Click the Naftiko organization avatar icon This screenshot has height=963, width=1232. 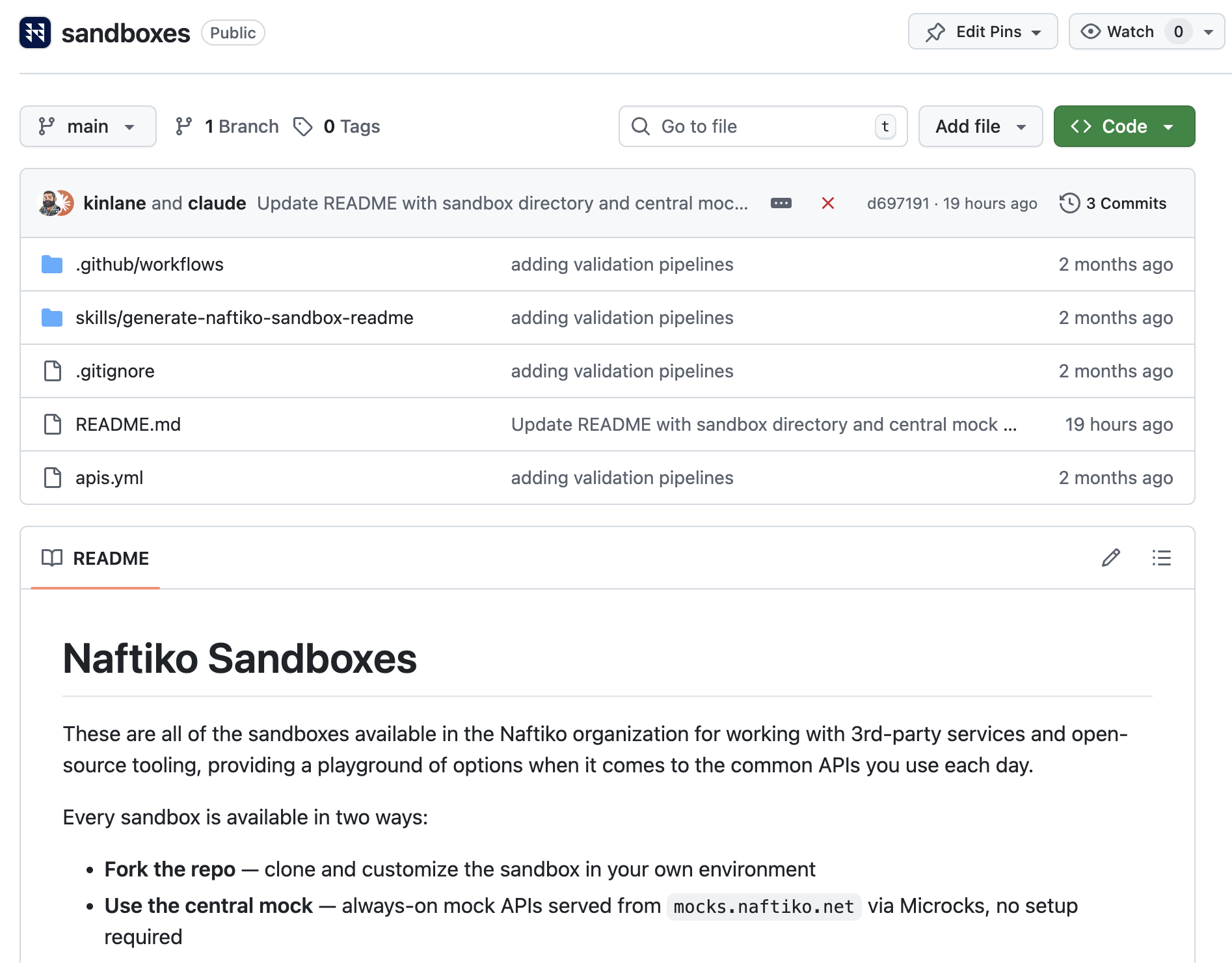pyautogui.click(x=35, y=33)
